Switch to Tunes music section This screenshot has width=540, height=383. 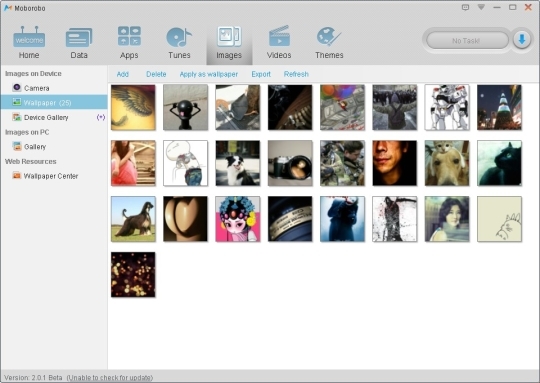point(179,42)
